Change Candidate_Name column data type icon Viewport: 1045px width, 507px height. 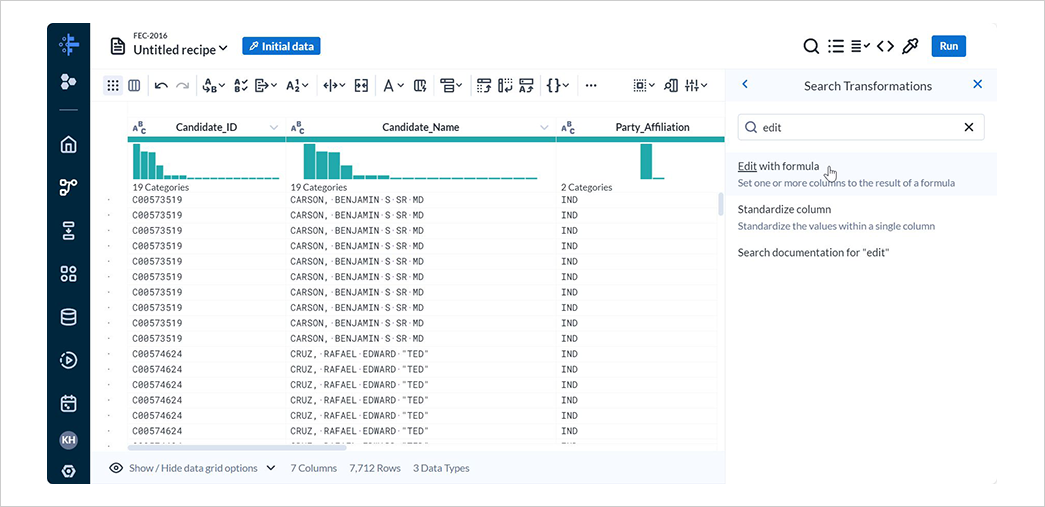(297, 127)
